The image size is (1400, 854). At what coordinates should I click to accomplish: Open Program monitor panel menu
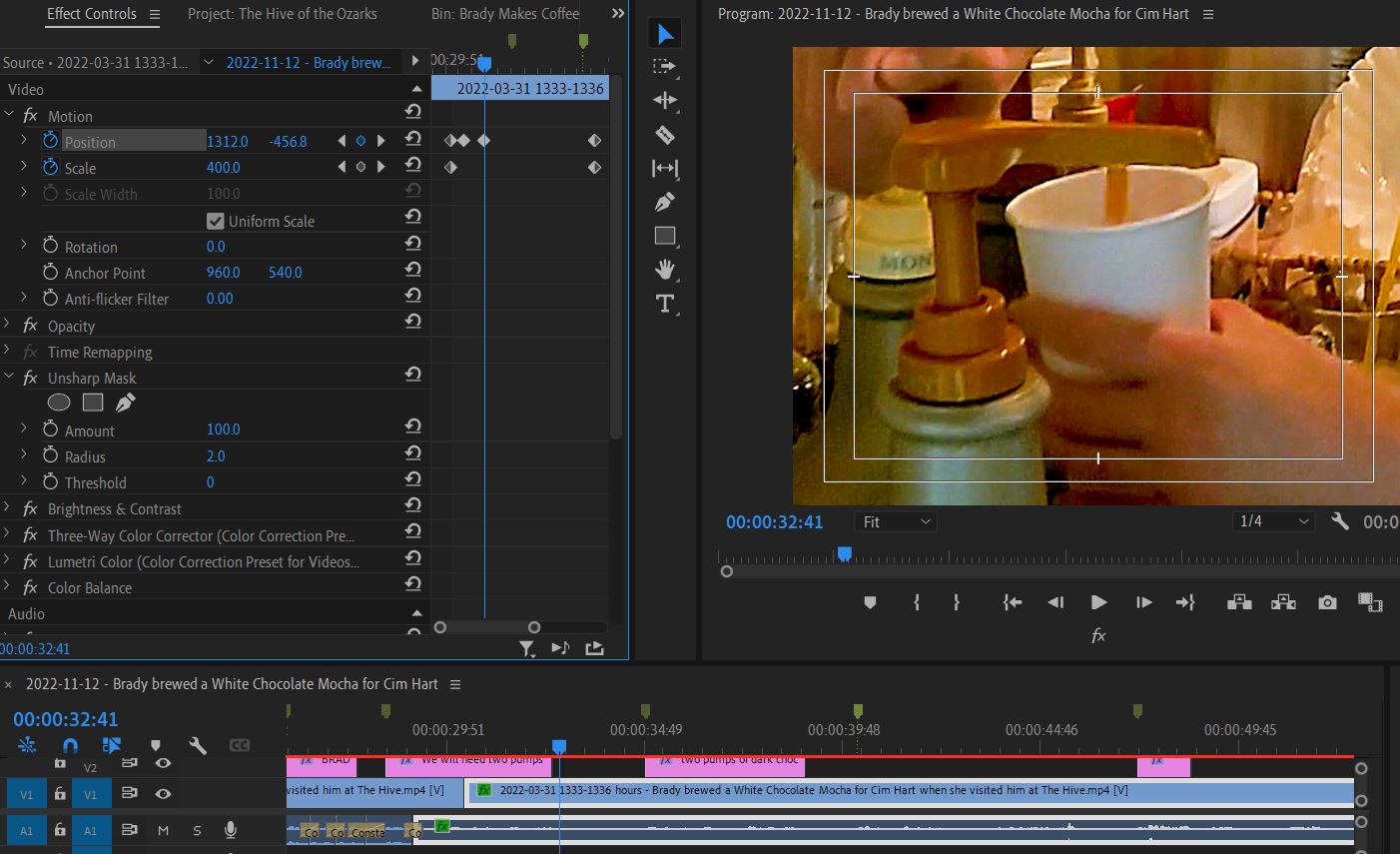[x=1208, y=15]
